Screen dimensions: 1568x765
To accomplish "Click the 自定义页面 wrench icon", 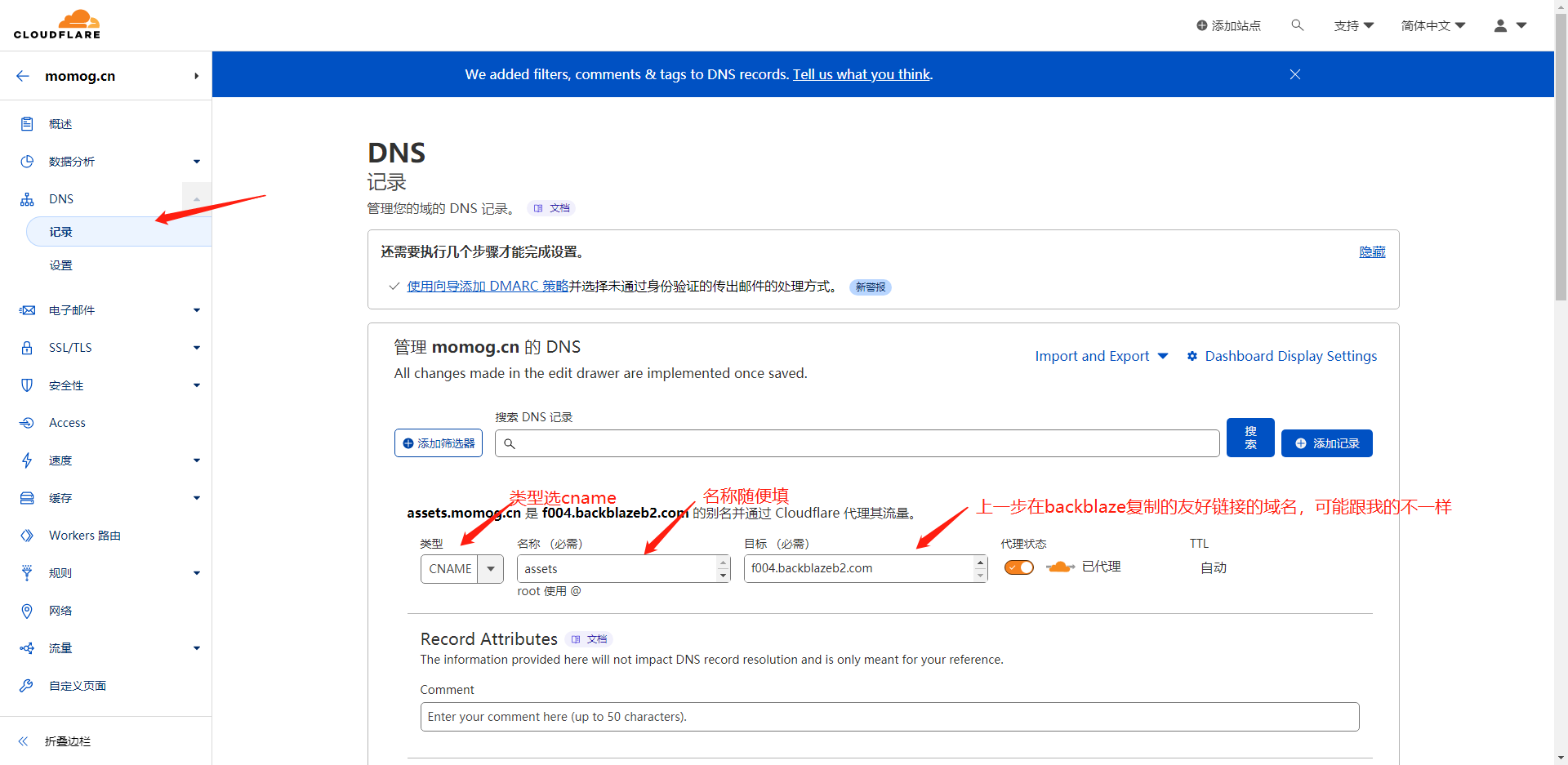I will tap(27, 686).
